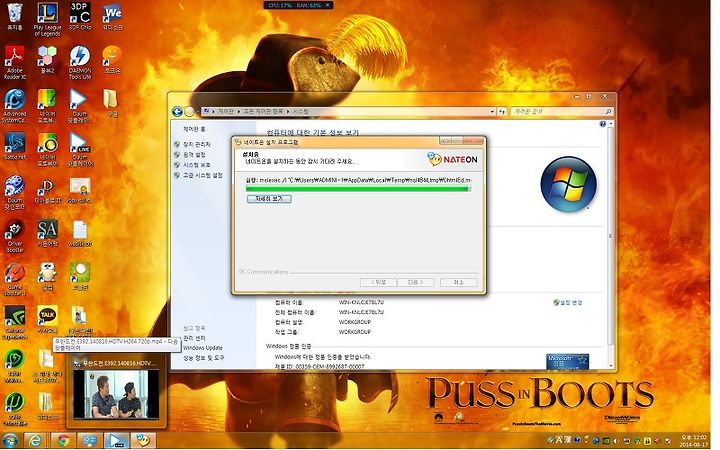Open the folder icon beside orange smiley
Image resolution: width=720 pixels, height=450 pixels.
pos(111,104)
